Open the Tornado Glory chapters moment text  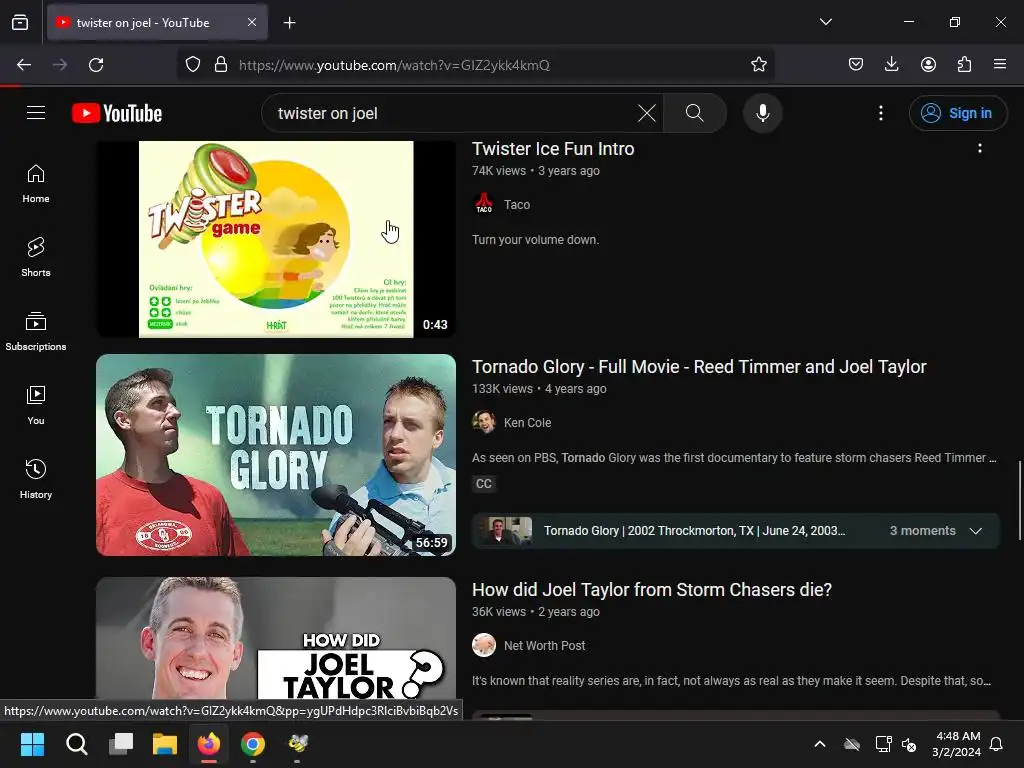(x=694, y=531)
